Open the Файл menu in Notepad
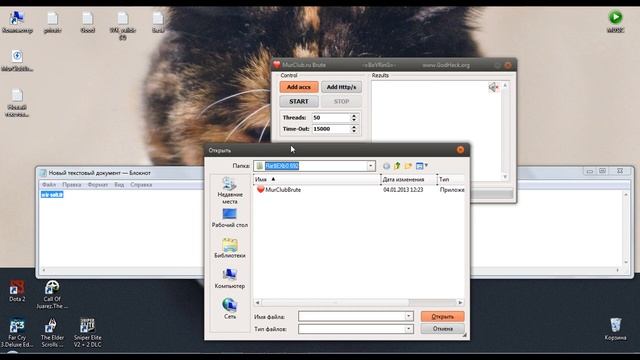The height and width of the screenshot is (360, 640). (x=49, y=185)
